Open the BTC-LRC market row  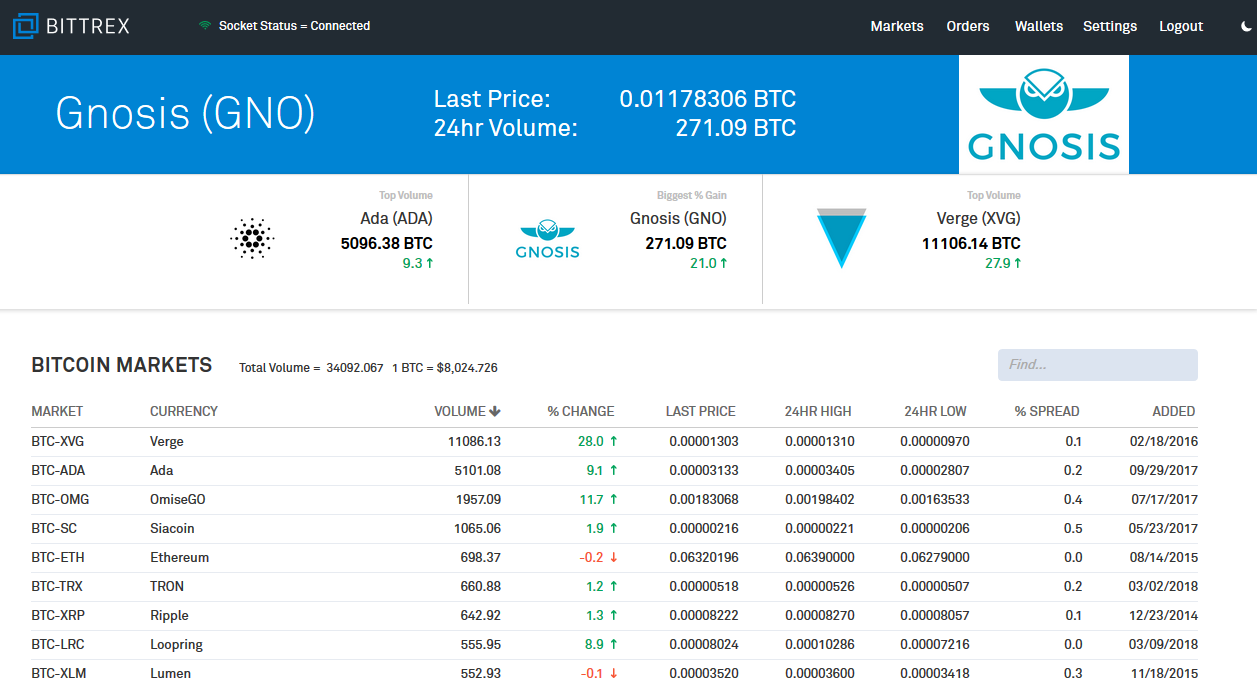[x=615, y=644]
